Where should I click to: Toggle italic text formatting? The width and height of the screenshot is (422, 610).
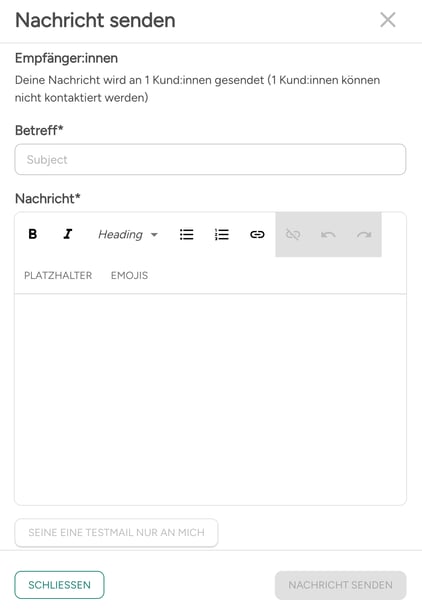point(68,234)
